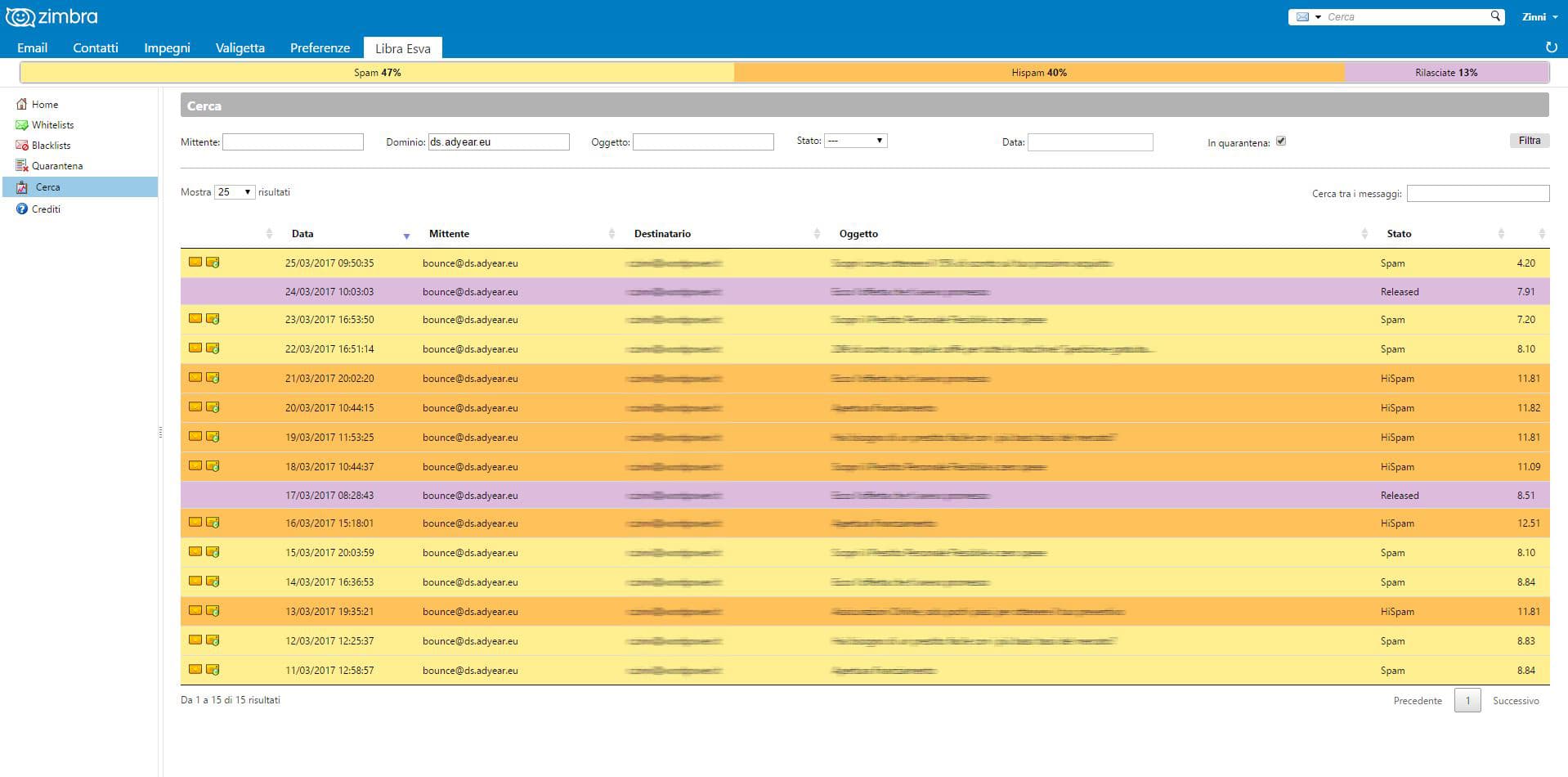
Task: Focus the Data filter field
Action: [x=1090, y=142]
